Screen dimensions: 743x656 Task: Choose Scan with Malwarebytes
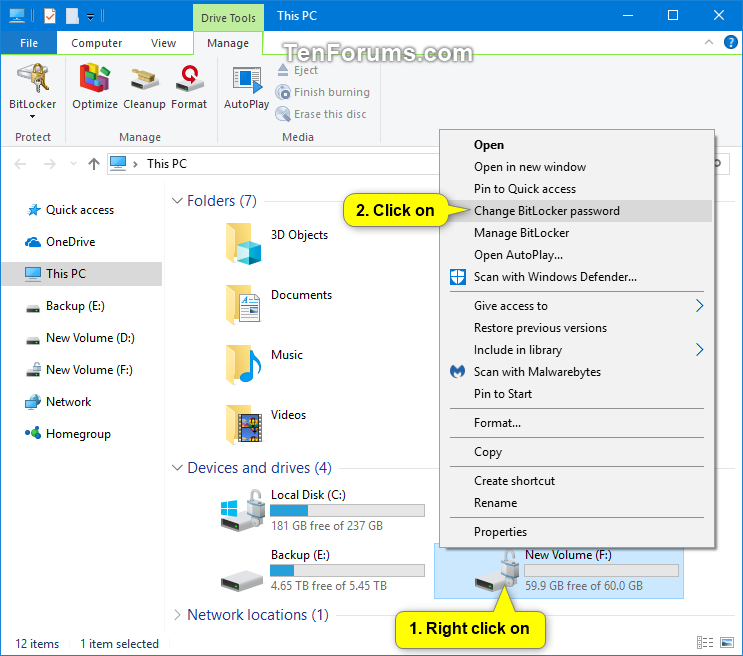[577, 372]
